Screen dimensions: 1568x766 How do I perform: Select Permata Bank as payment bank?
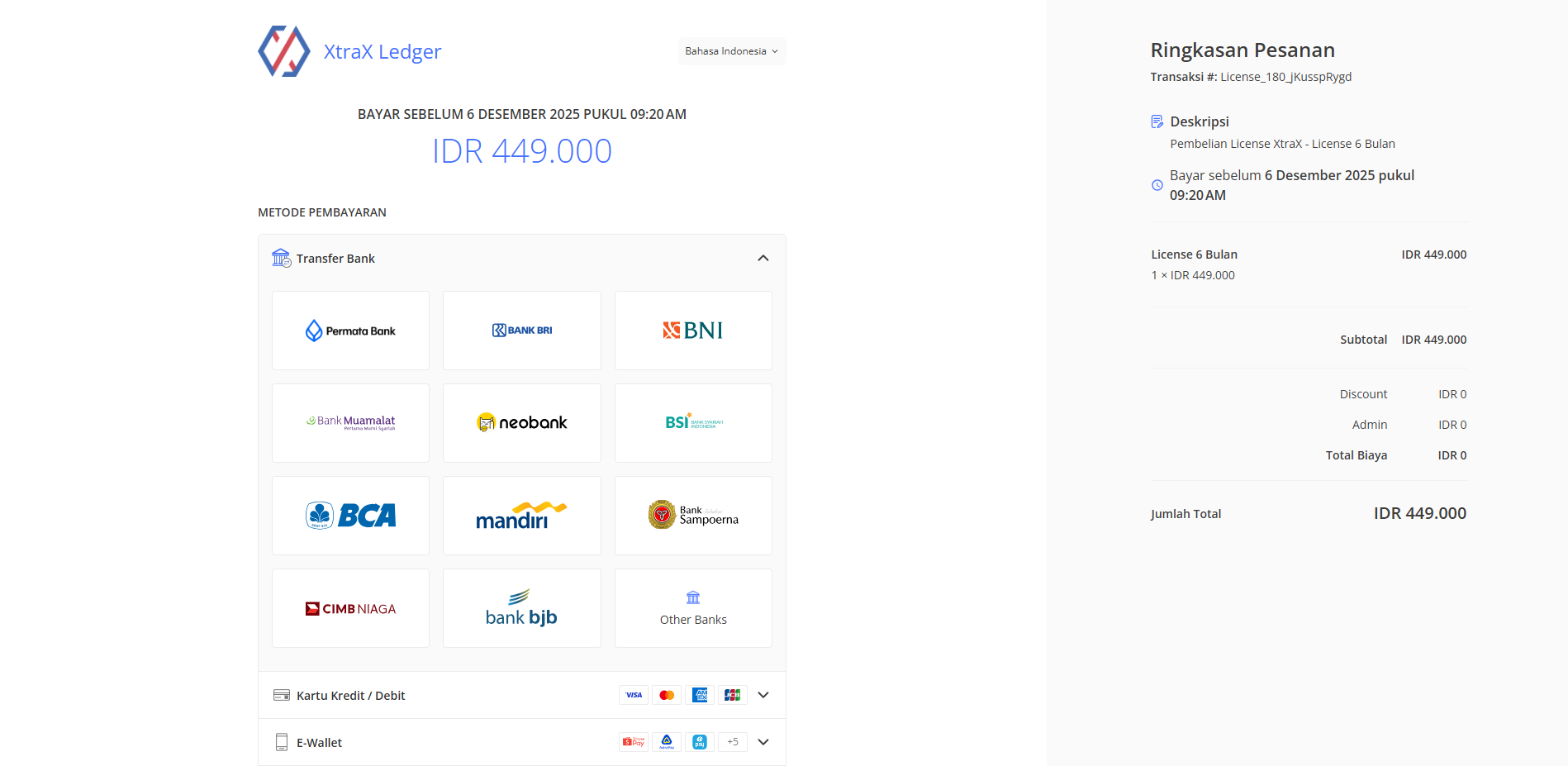point(350,331)
